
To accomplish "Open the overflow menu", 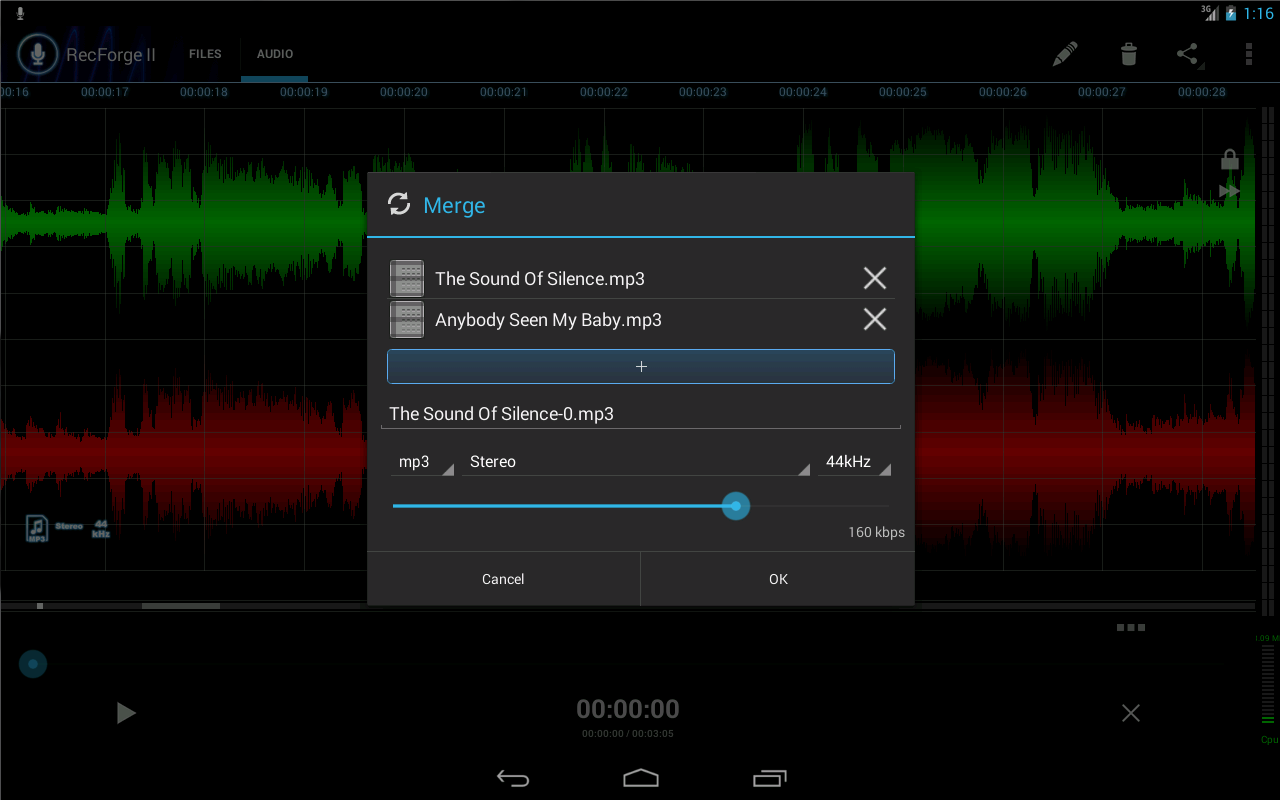I will [1247, 54].
